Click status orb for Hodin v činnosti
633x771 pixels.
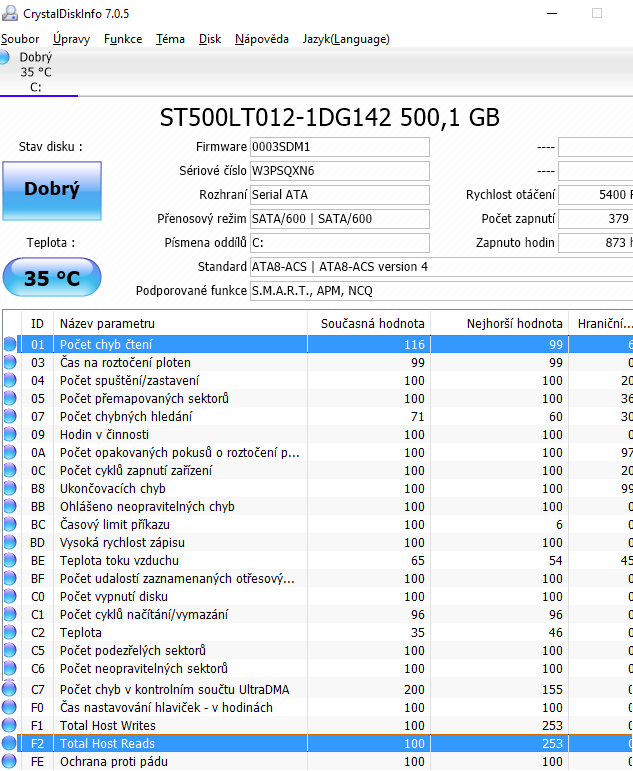pyautogui.click(x=10, y=435)
